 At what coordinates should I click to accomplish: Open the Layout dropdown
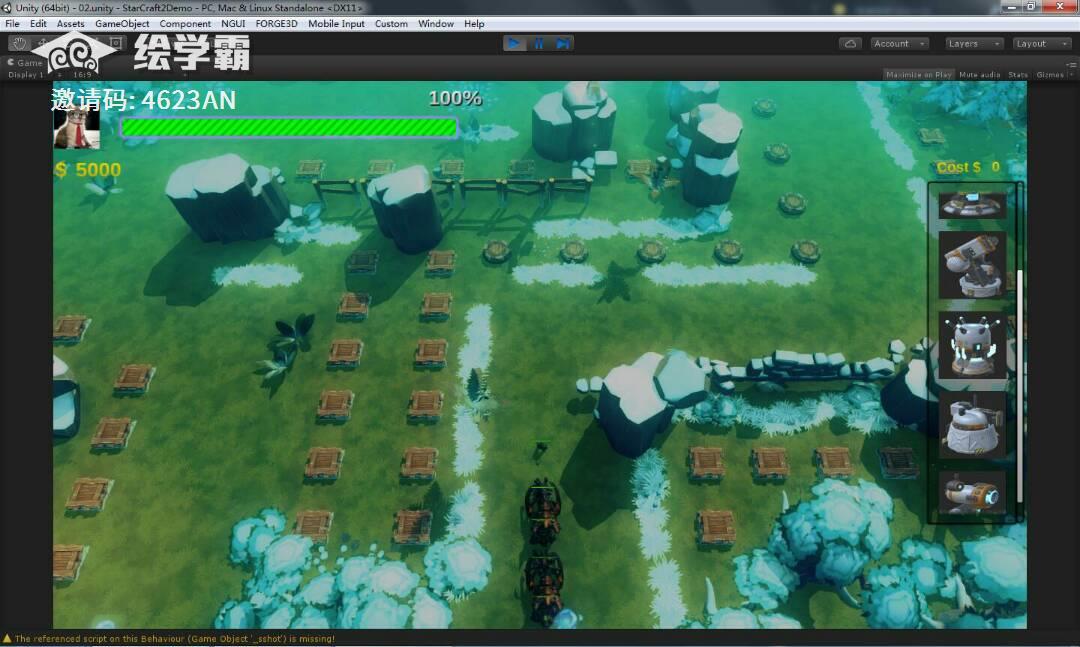pyautogui.click(x=1041, y=43)
